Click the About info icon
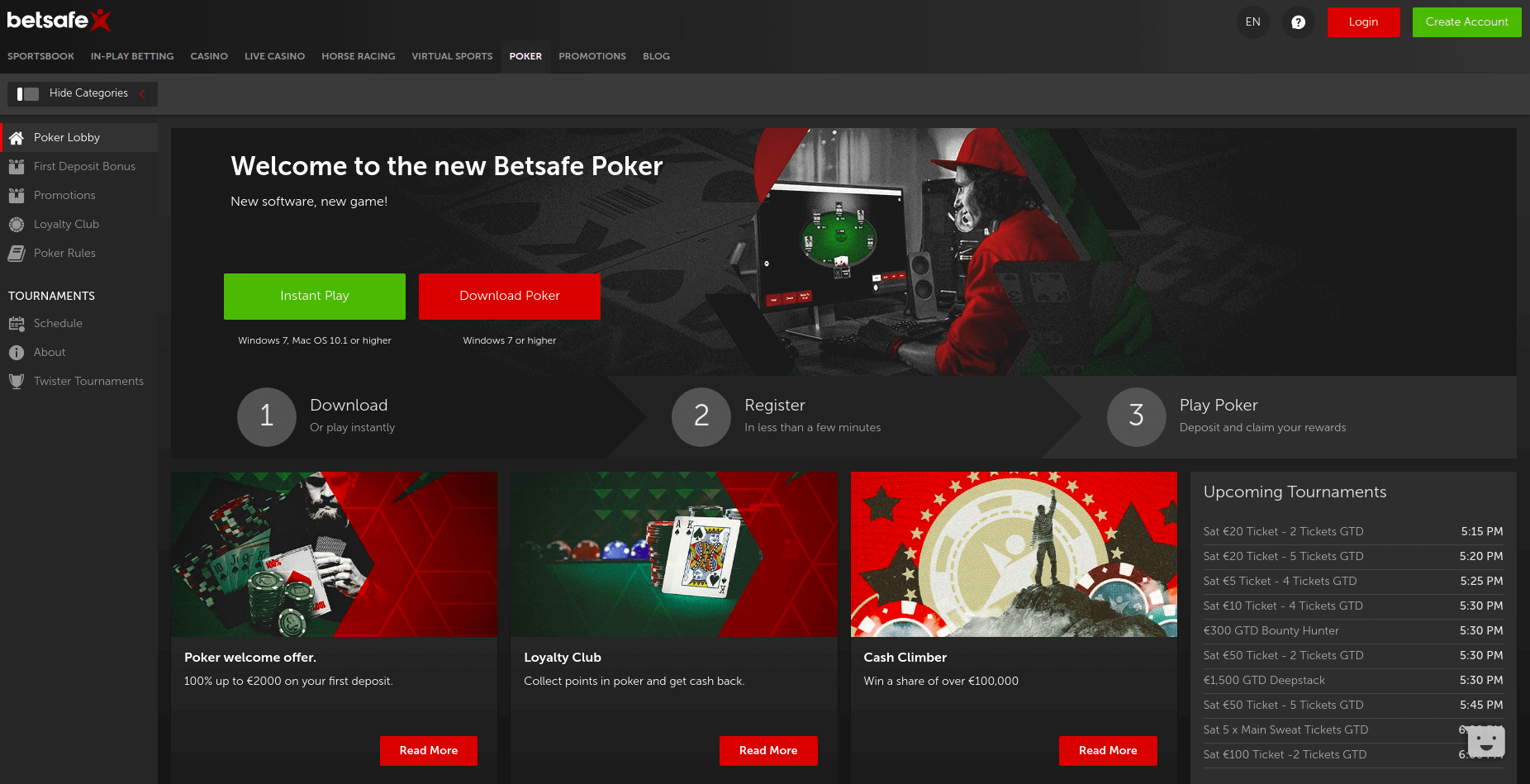The image size is (1530, 784). (17, 353)
